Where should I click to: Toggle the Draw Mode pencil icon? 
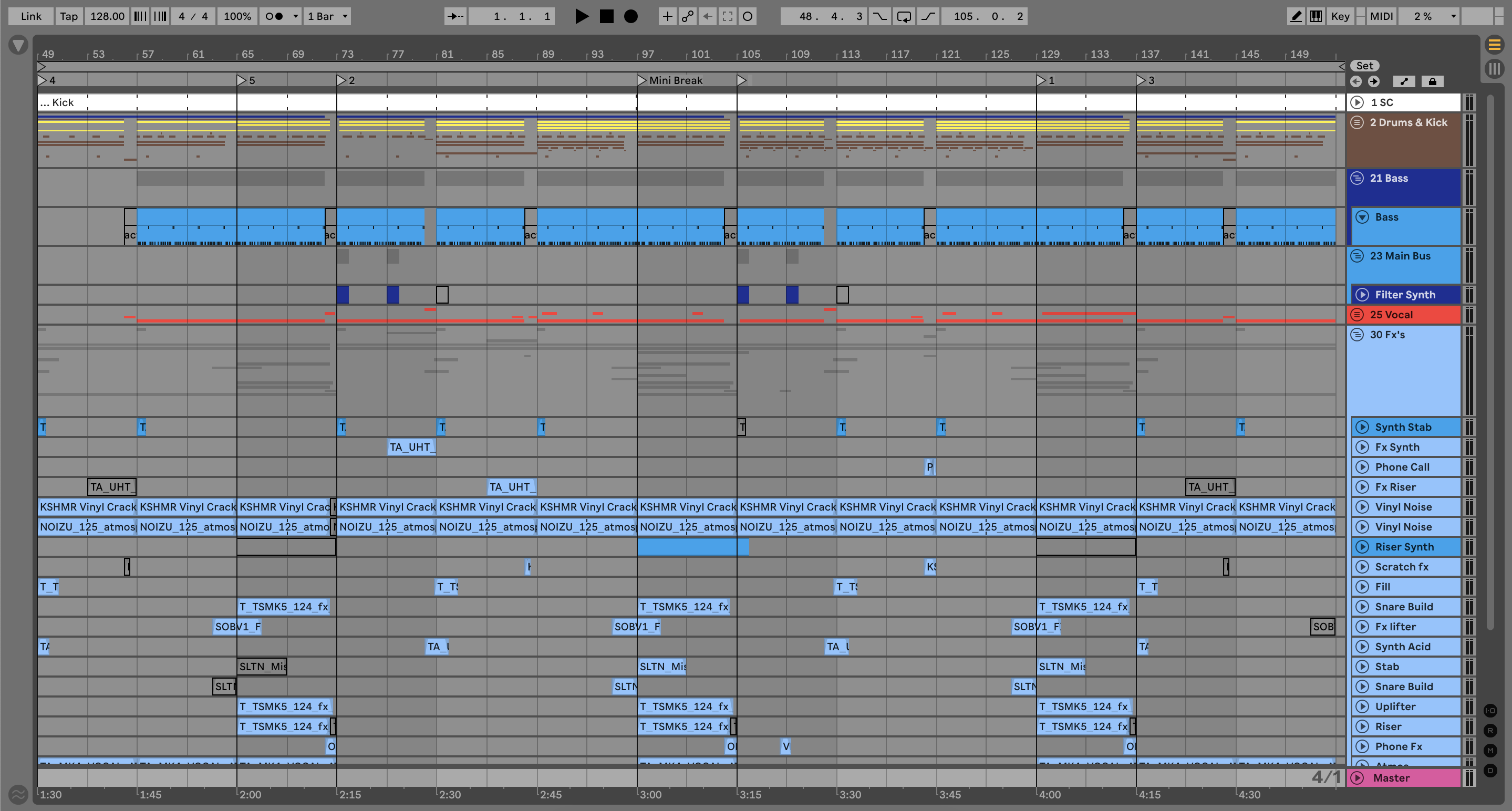pos(1296,16)
